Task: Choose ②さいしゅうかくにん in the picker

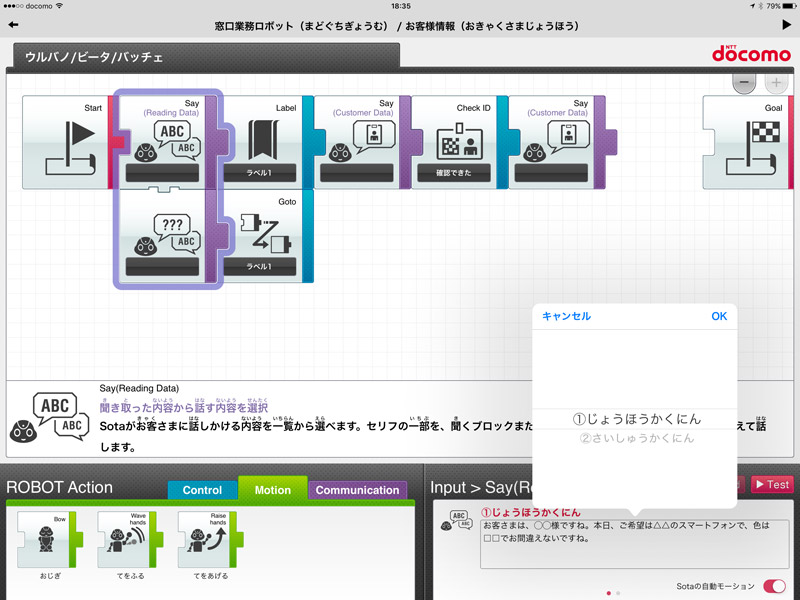Action: tap(636, 438)
